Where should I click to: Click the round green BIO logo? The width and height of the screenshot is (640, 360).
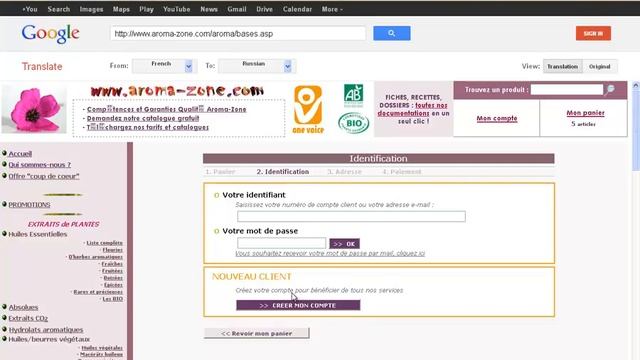tap(353, 123)
